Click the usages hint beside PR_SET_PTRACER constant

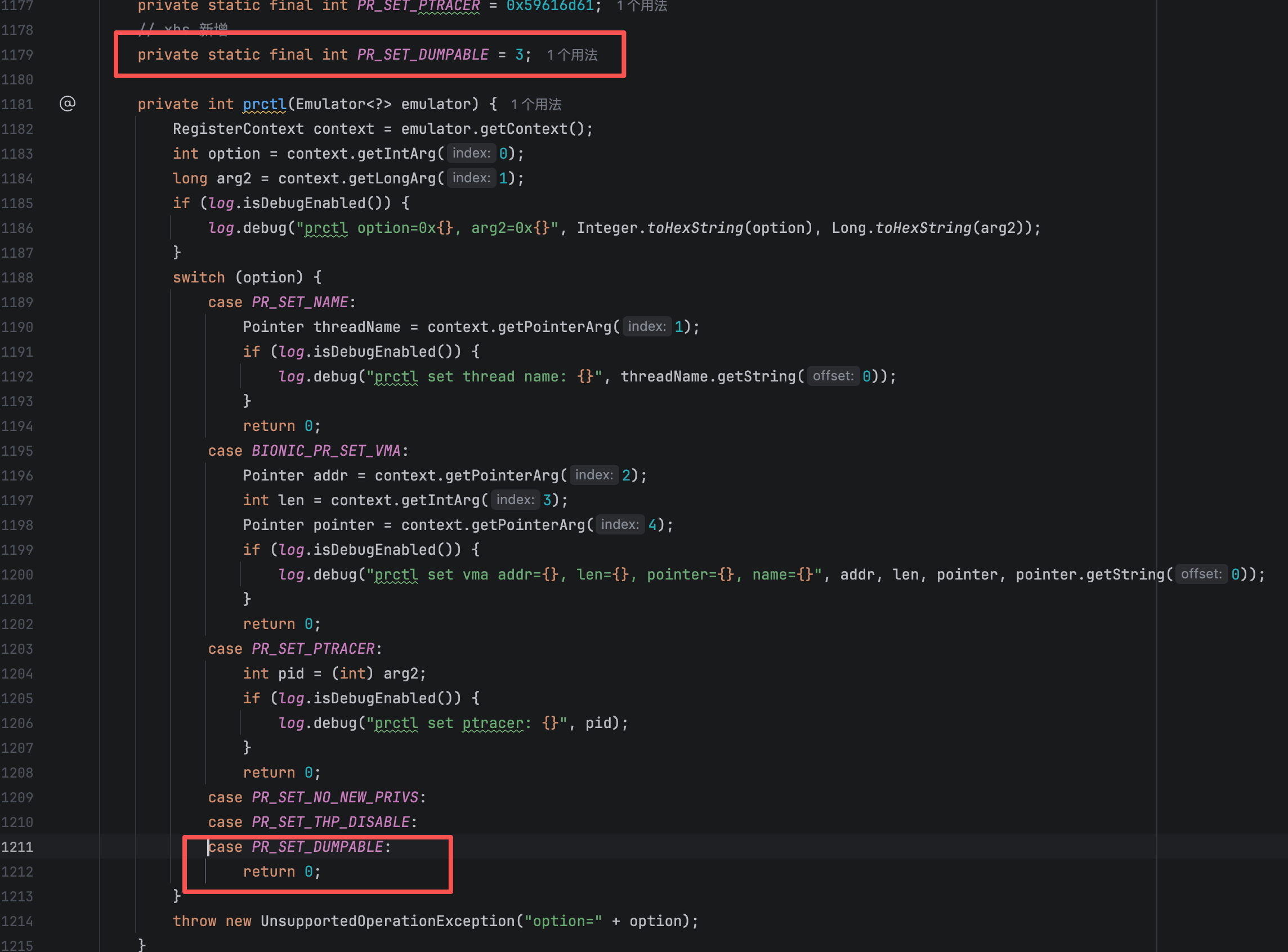coord(642,6)
